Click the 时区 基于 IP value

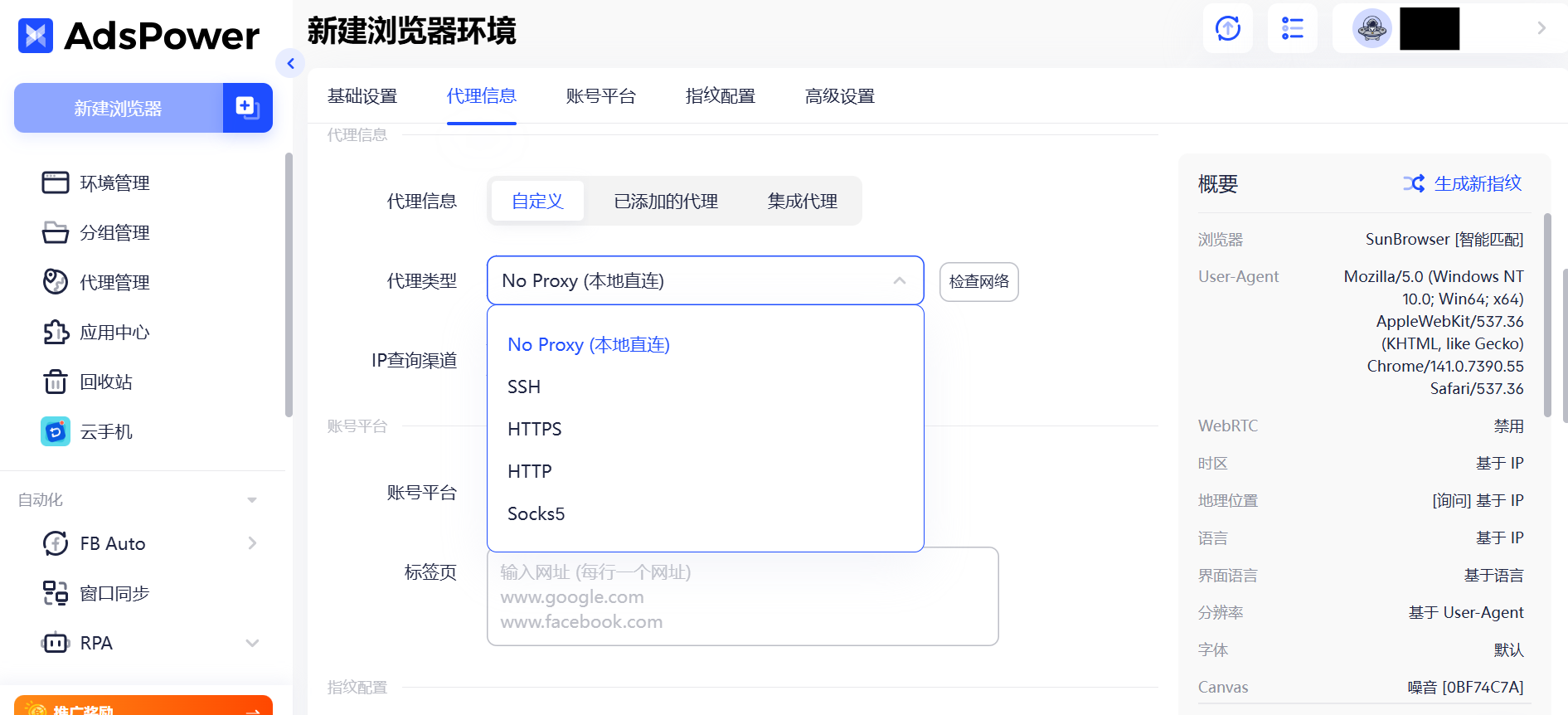1500,463
